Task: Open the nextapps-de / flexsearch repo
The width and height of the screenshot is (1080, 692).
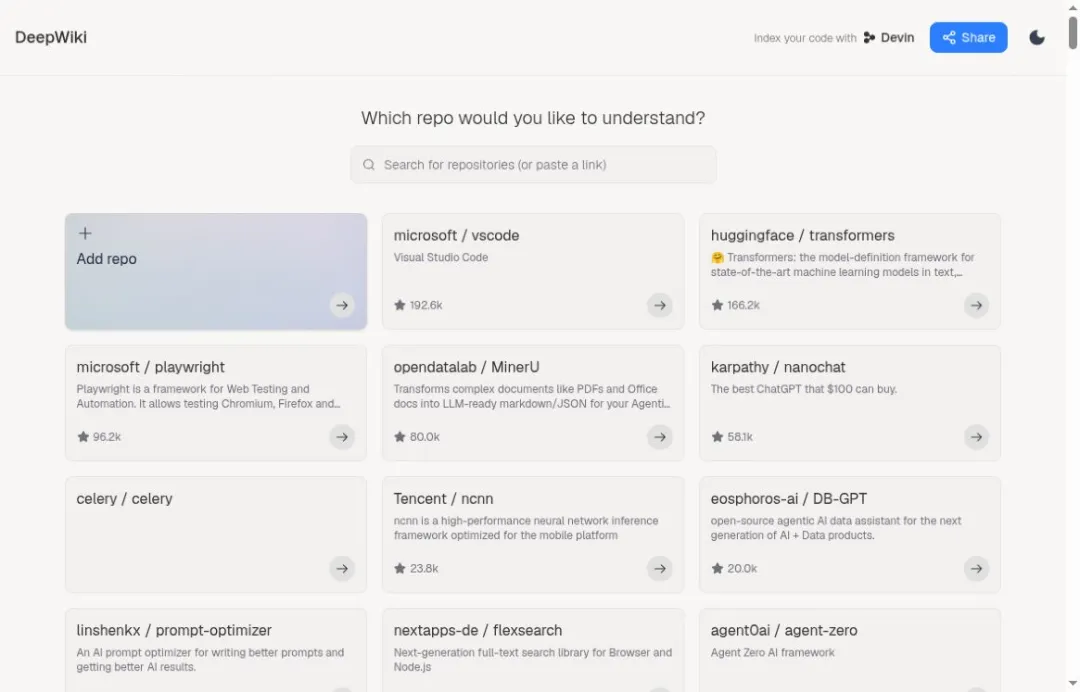Action: coord(533,650)
